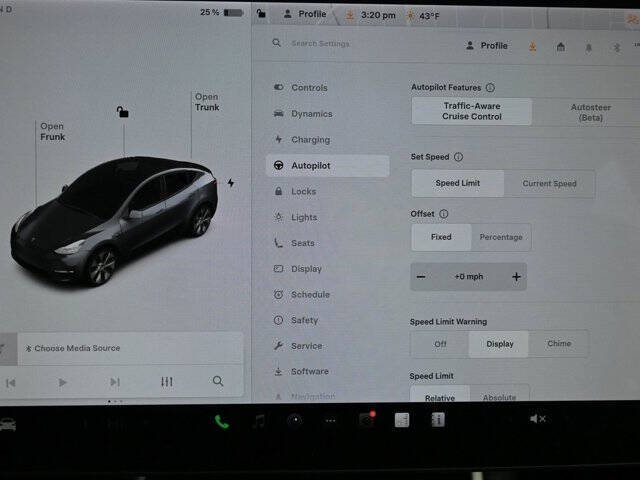Tap the three-dots more apps icon
Screen dimensions: 640x480
[330, 420]
